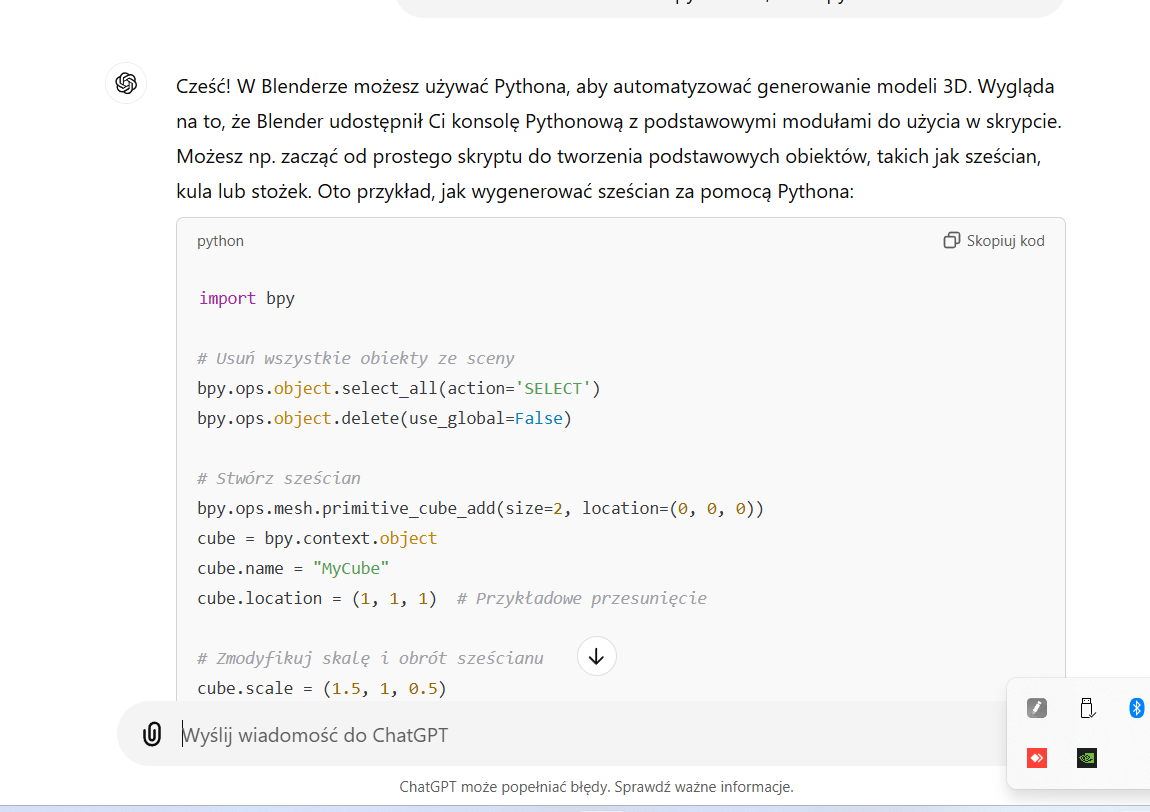Open the NVIDIA tray icon
Image resolution: width=1150 pixels, height=812 pixels.
[x=1087, y=758]
